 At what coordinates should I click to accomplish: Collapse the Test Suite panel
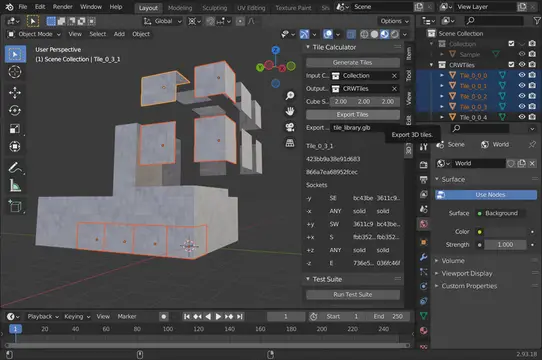coord(308,279)
